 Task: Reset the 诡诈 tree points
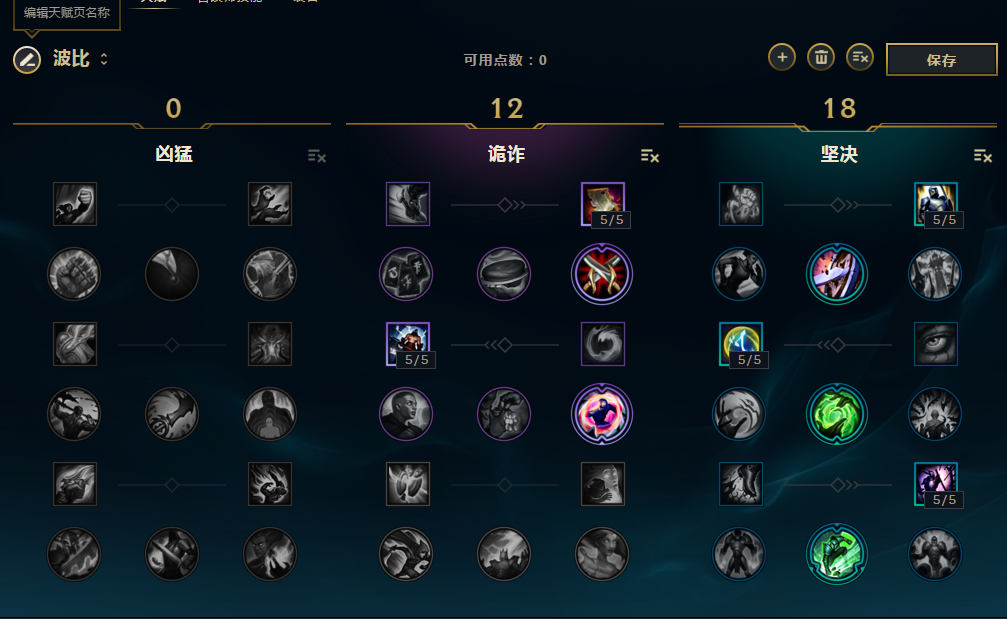tap(650, 156)
